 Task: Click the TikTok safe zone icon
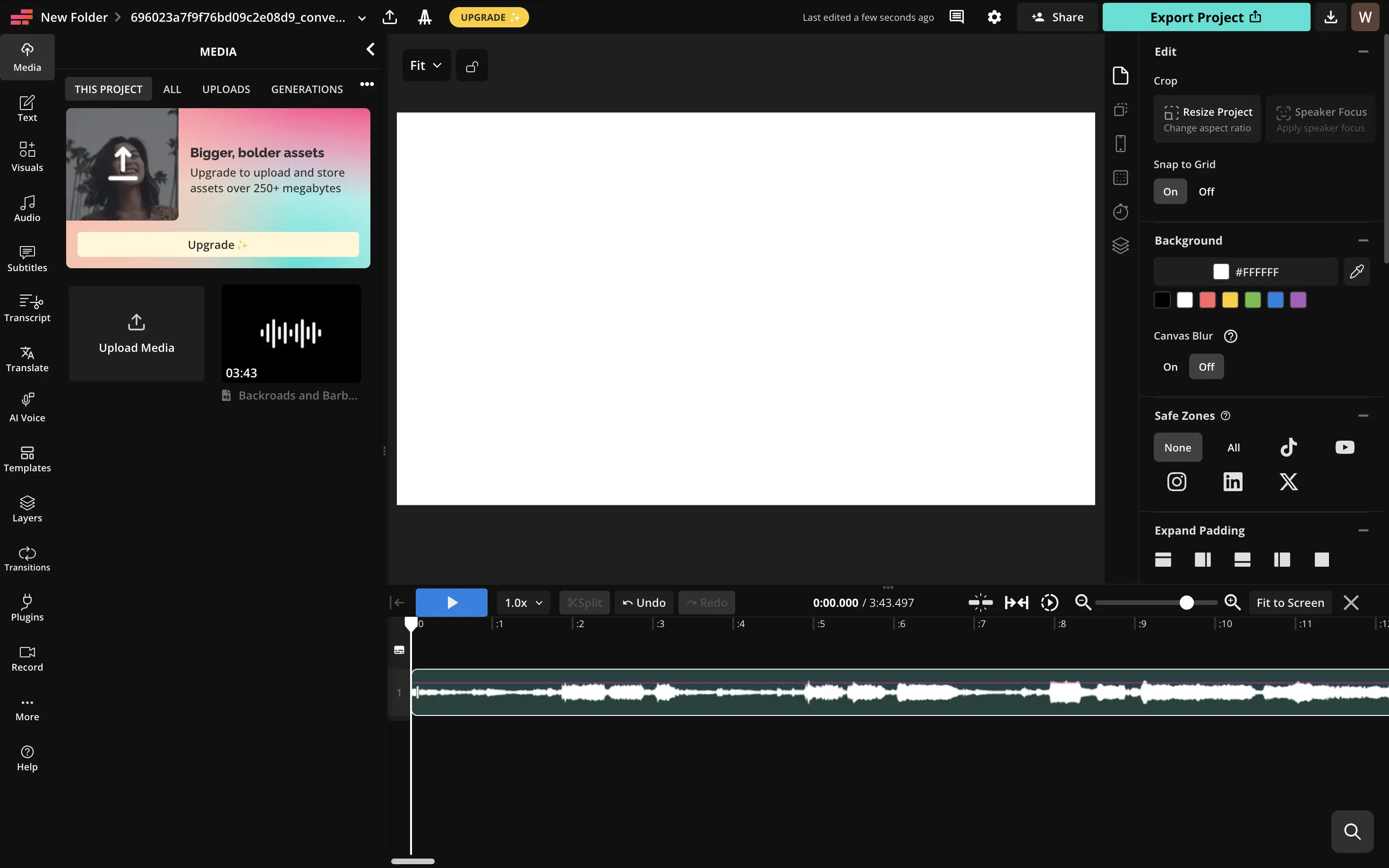click(x=1288, y=447)
